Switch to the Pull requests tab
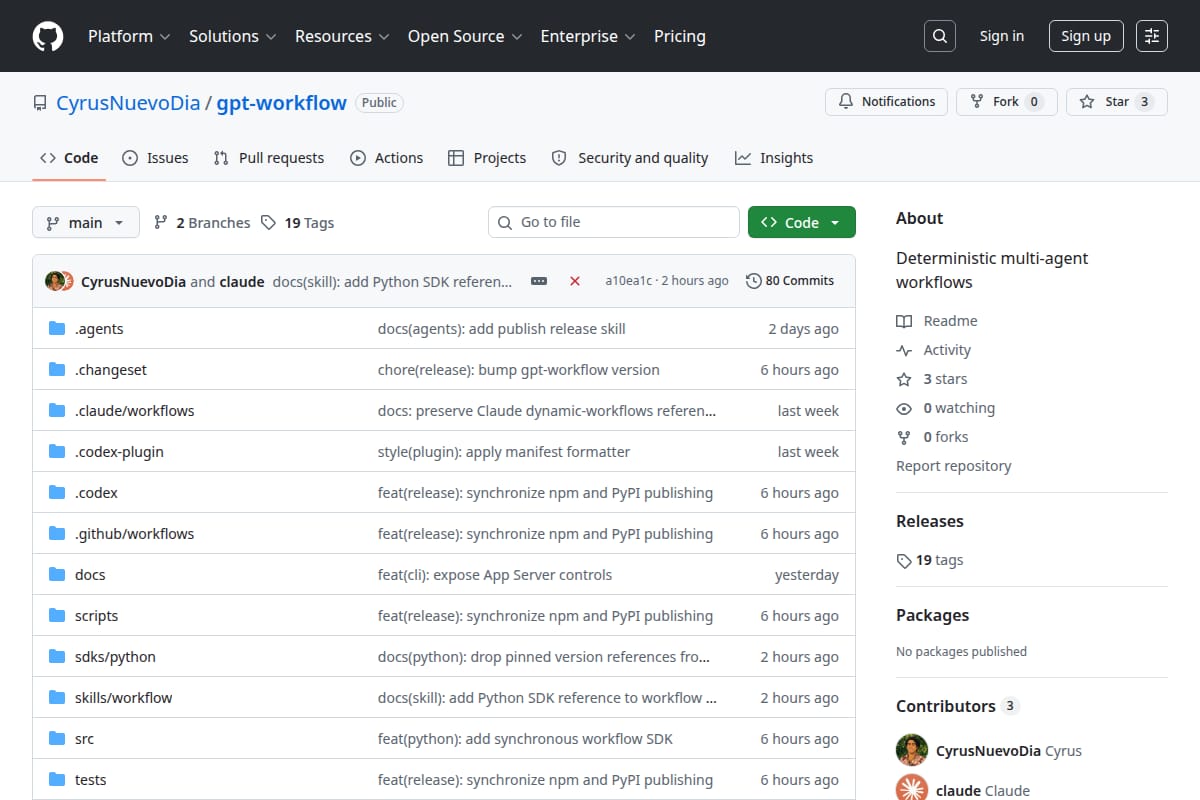Viewport: 1200px width, 800px height. tap(269, 158)
